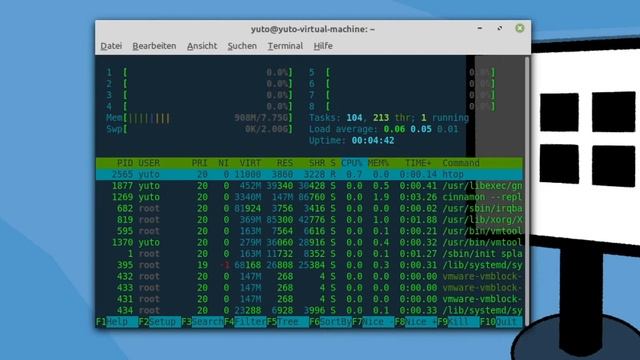Sort by the PRI column header
The width and height of the screenshot is (640, 360).
(x=200, y=163)
